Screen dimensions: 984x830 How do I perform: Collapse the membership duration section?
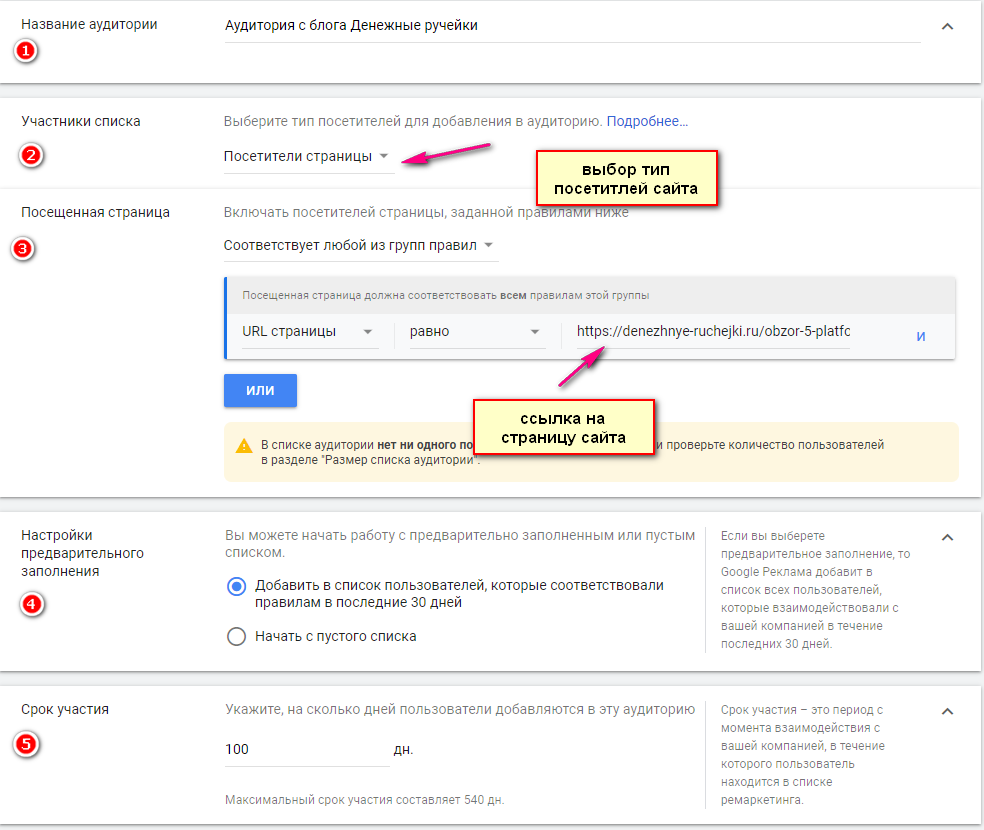pyautogui.click(x=948, y=711)
